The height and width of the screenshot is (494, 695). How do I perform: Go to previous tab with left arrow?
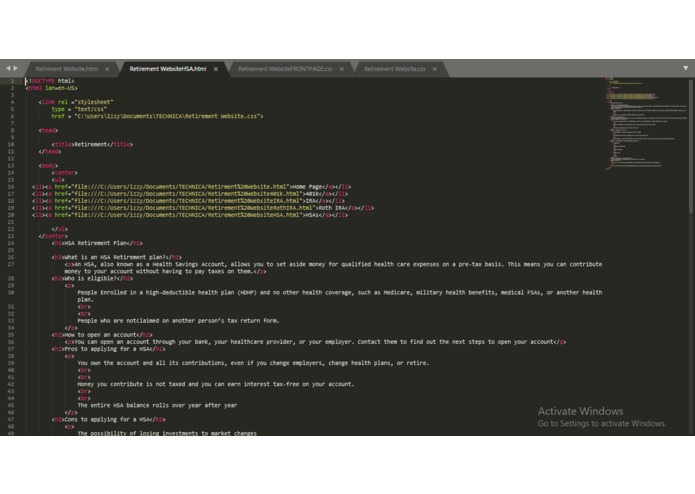tap(8, 68)
